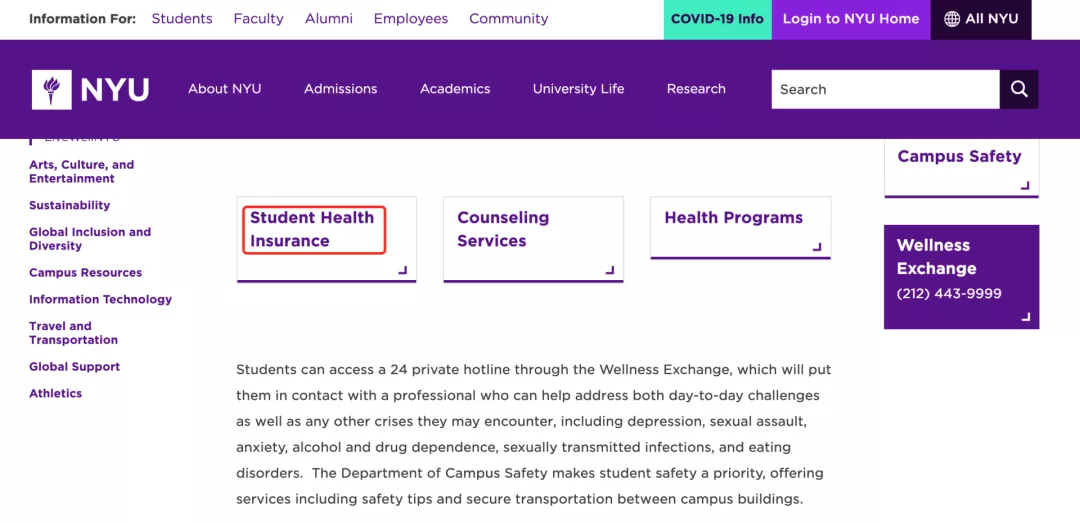This screenshot has height=523, width=1080.
Task: Expand the Research navigation menu
Action: click(x=696, y=89)
